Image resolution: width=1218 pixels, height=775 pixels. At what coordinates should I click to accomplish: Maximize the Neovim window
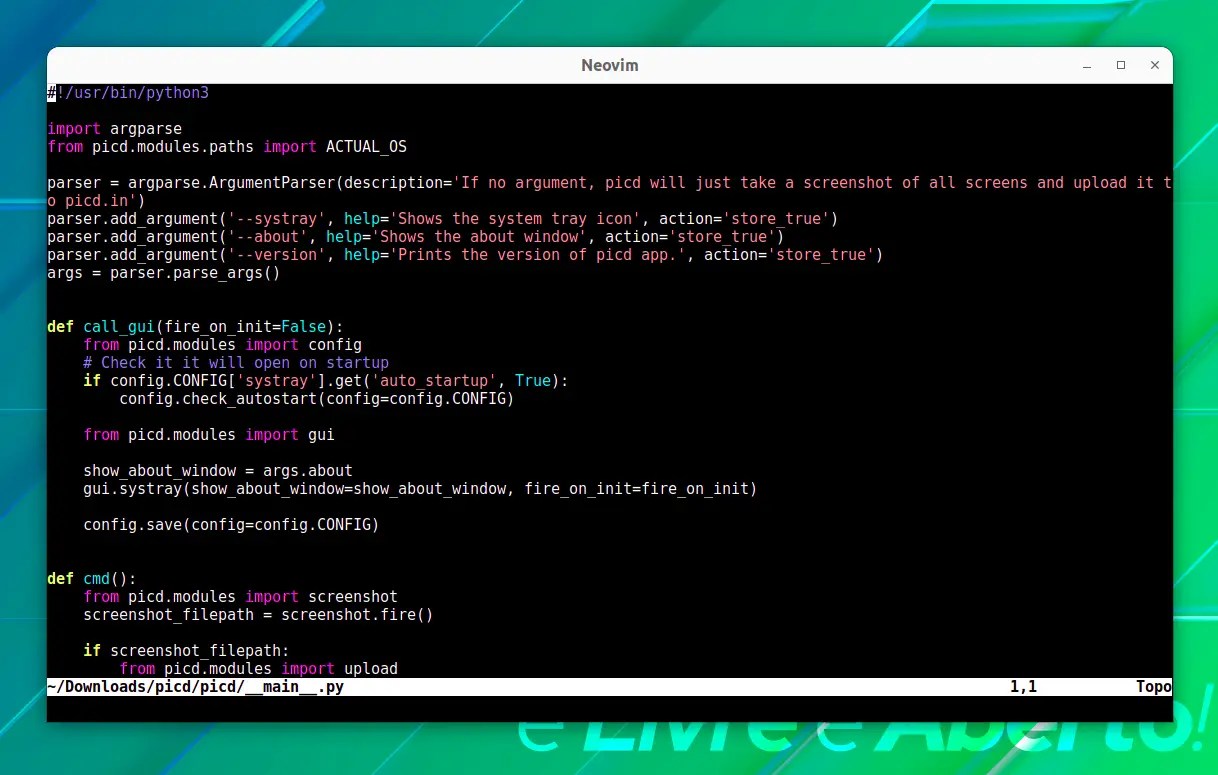[1121, 65]
